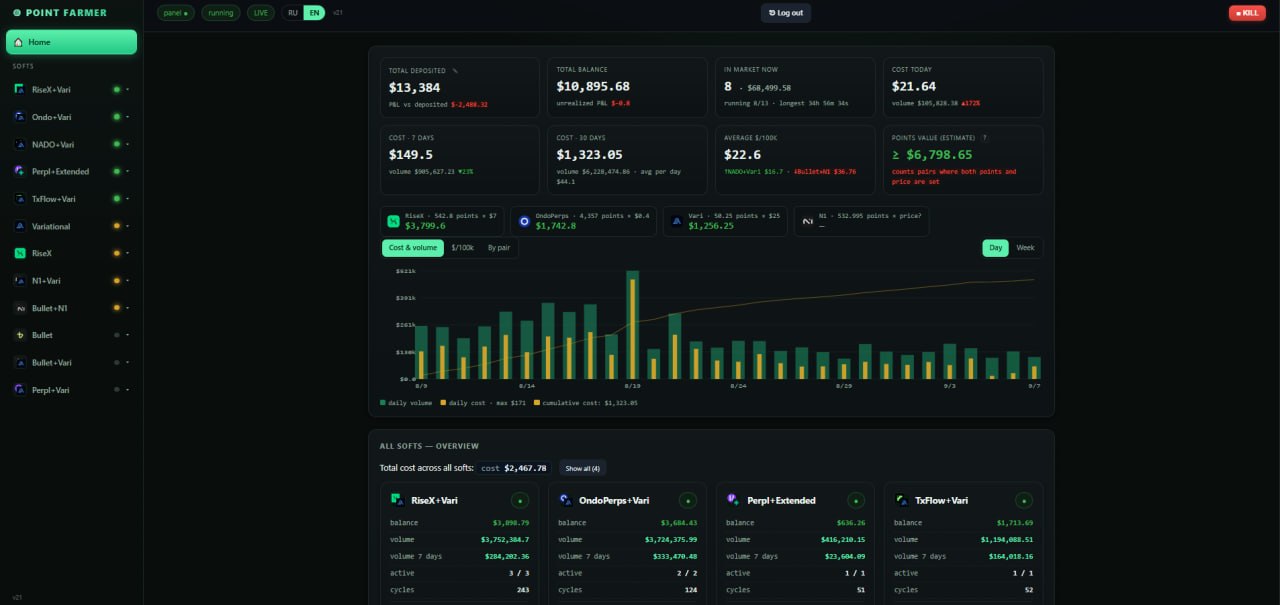This screenshot has height=605, width=1280.
Task: Expand the Perpl+Vari sidebar chevron
Action: coord(128,390)
